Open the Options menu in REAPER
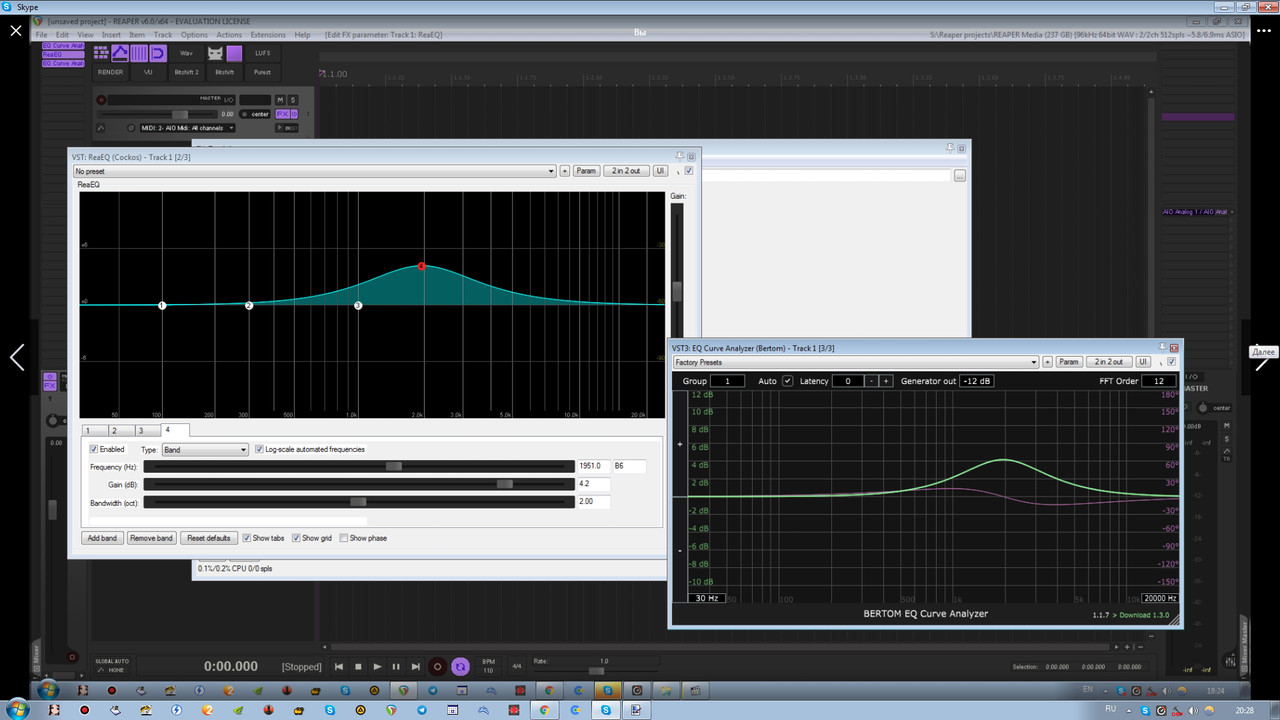1280x720 pixels. [x=194, y=35]
